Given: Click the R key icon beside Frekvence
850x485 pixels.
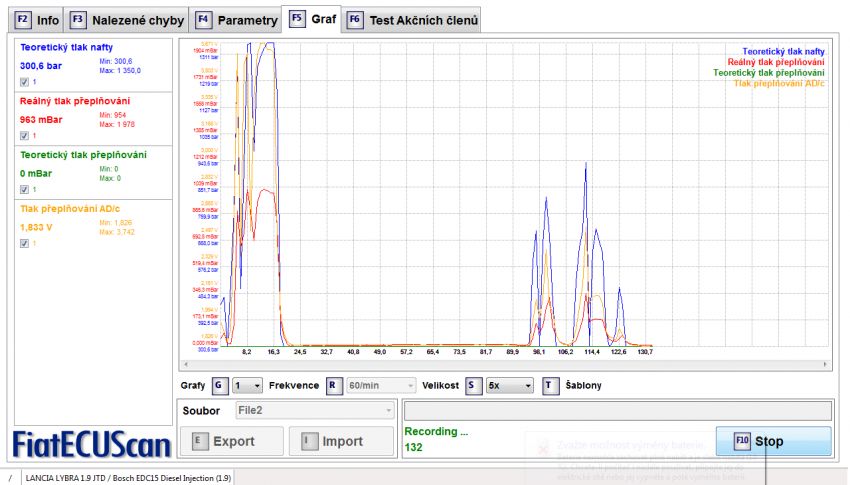Looking at the screenshot, I should [x=335, y=385].
